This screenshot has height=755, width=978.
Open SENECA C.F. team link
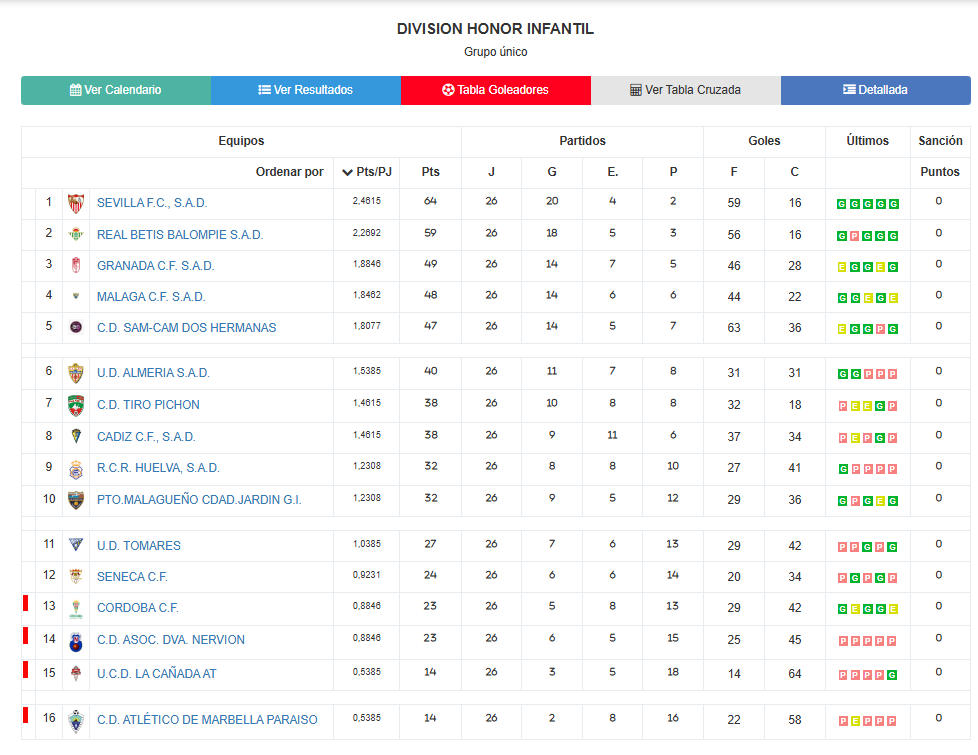132,577
